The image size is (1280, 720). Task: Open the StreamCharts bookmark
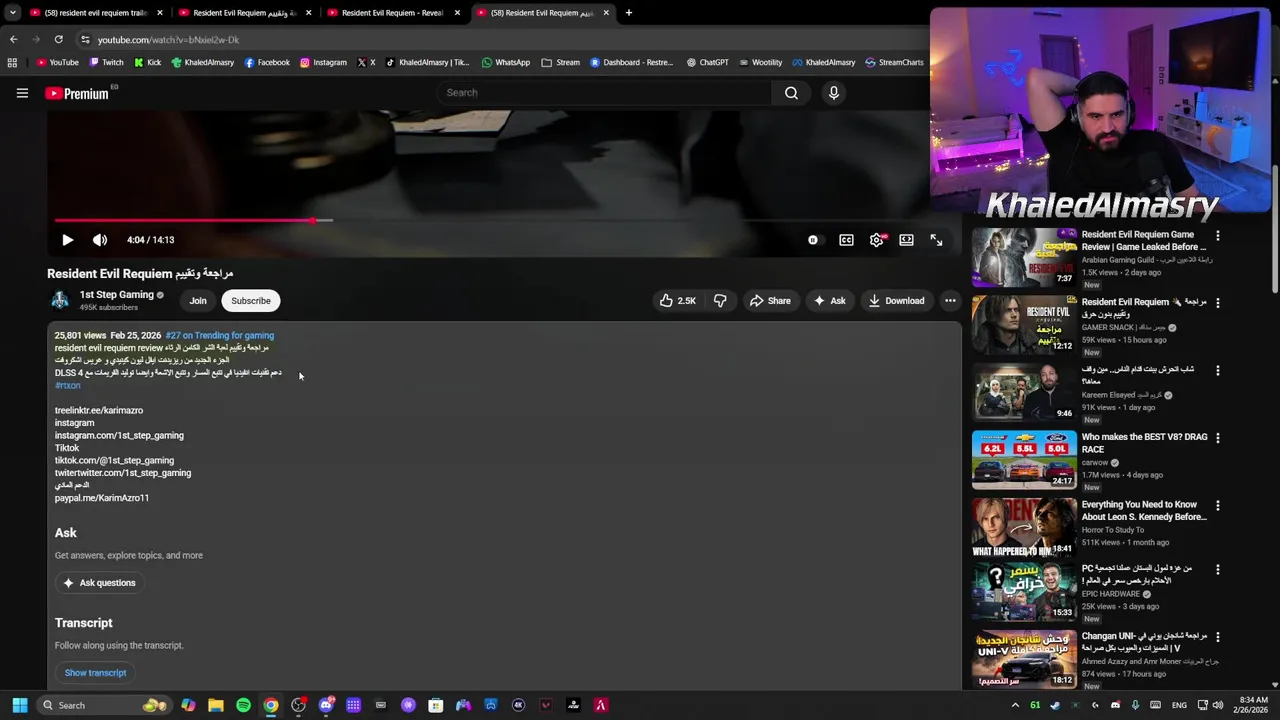[x=894, y=62]
